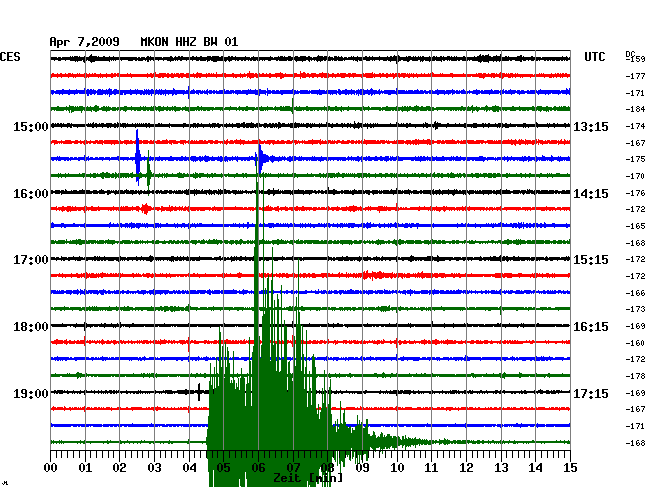Select the '16:00' local time label
Viewport: 650px width, 494px height.
pyautogui.click(x=31, y=194)
